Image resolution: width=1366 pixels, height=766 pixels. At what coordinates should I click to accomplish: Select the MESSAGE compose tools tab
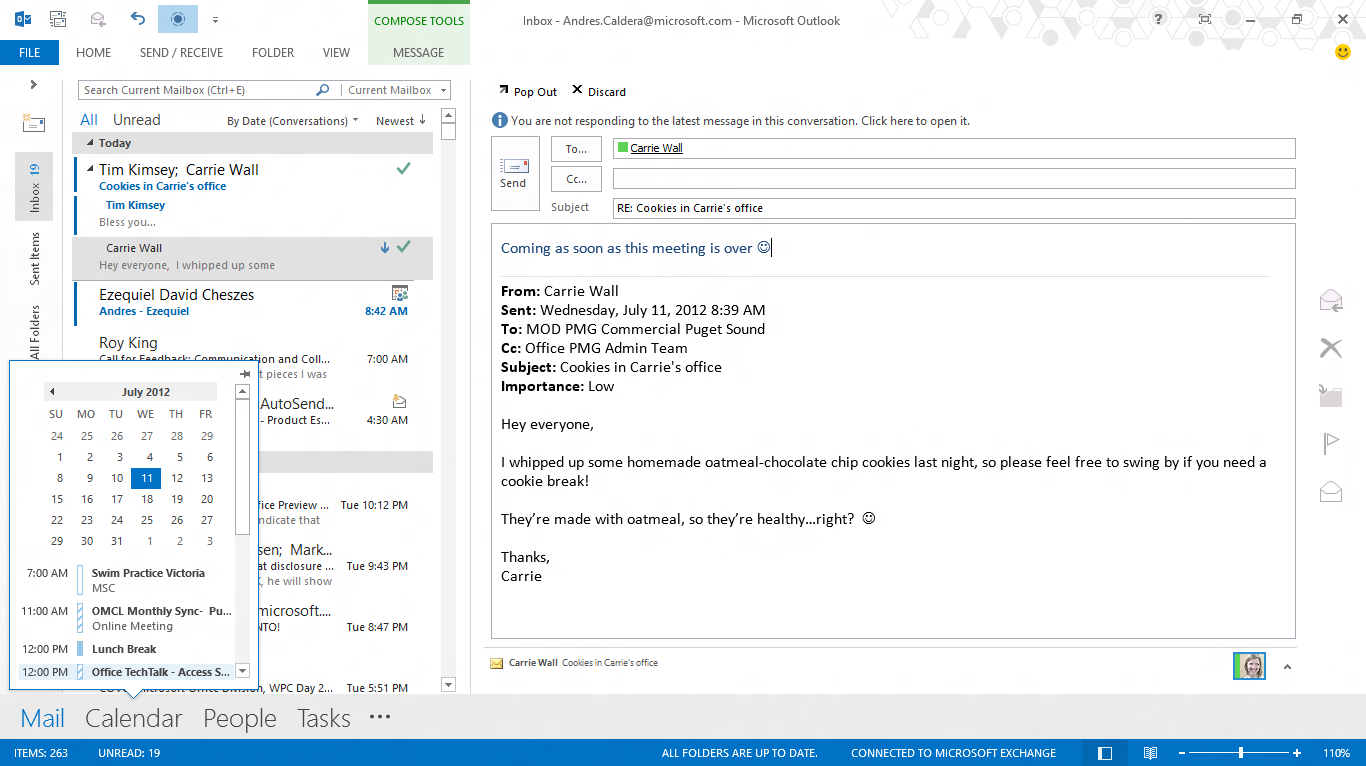click(419, 53)
